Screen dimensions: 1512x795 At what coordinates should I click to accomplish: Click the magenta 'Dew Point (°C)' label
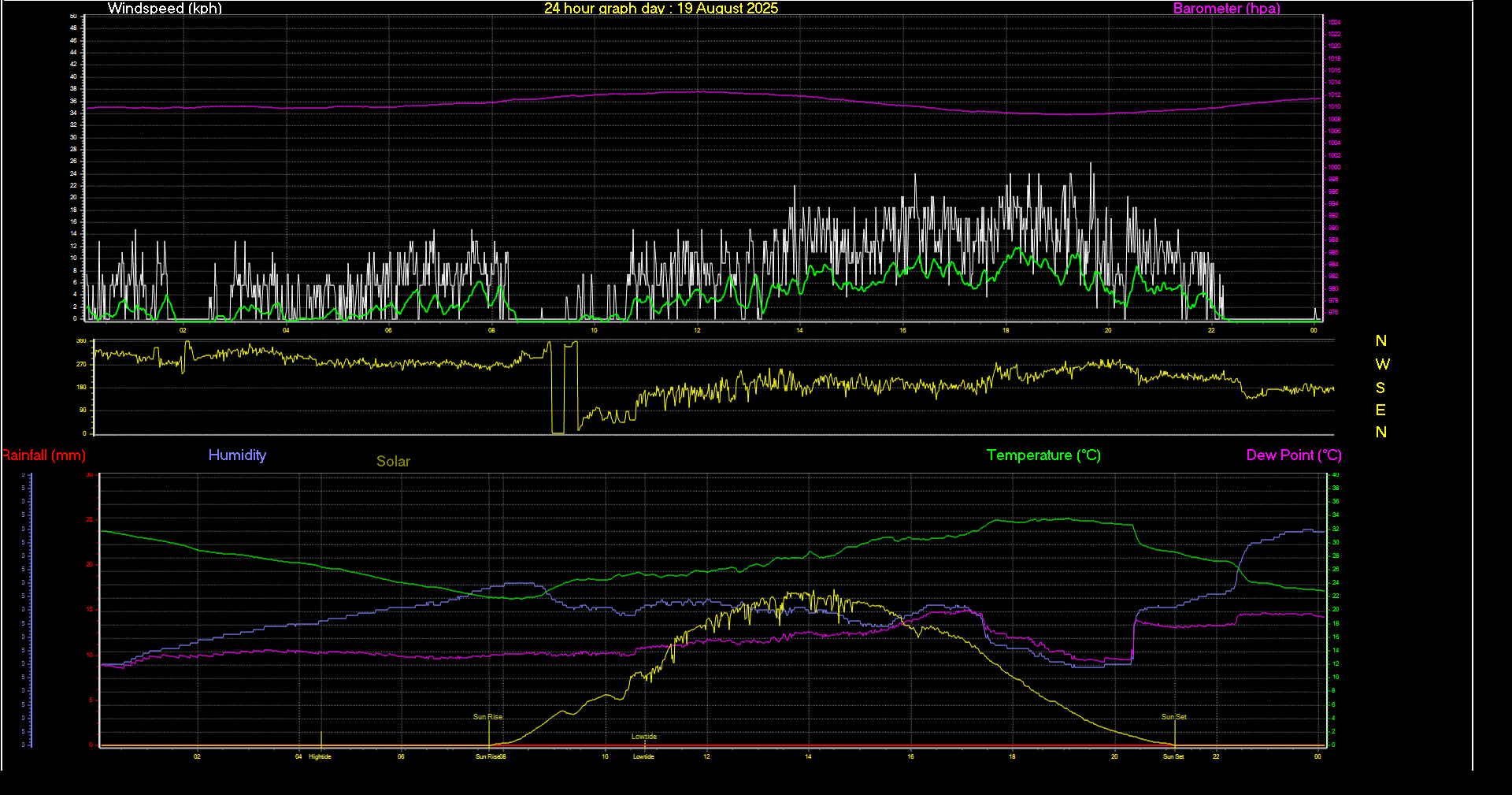(x=1294, y=455)
